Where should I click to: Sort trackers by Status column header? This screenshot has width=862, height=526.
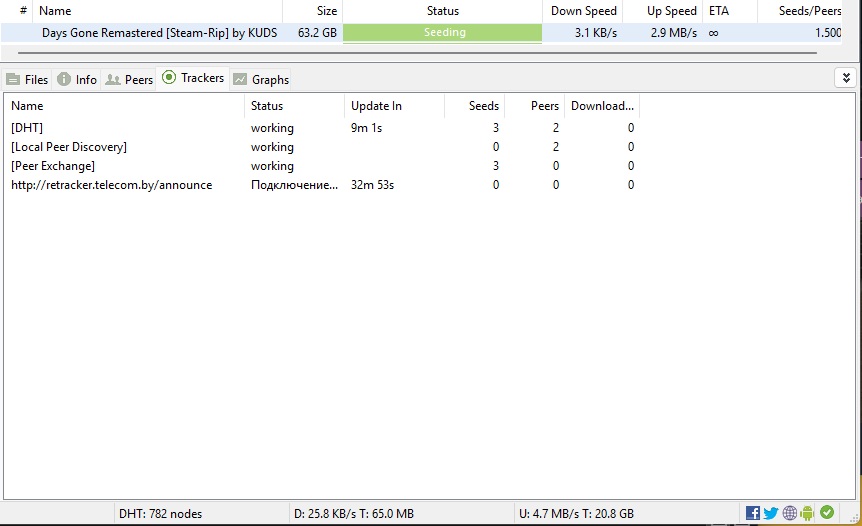coord(295,106)
